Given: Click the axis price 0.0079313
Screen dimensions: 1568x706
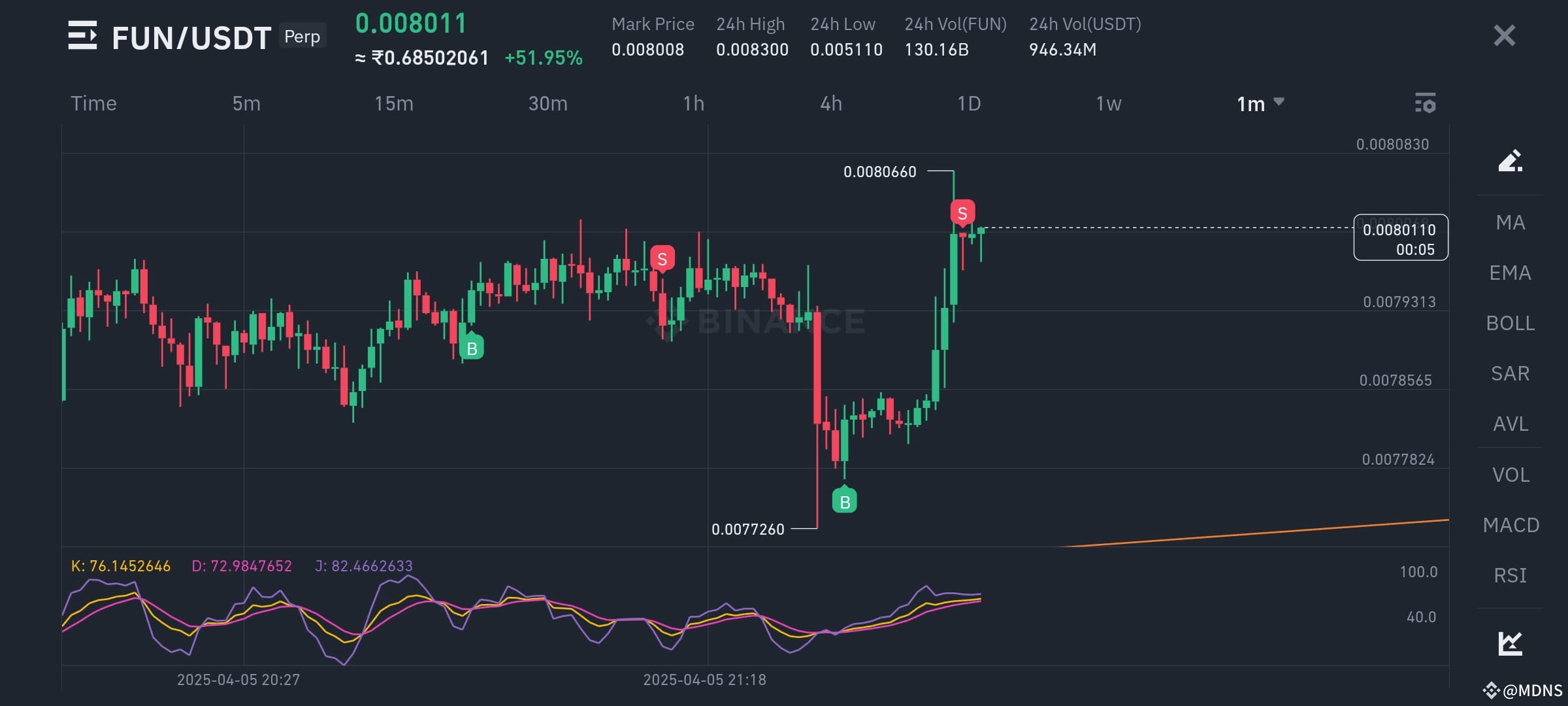Looking at the screenshot, I should point(1399,302).
